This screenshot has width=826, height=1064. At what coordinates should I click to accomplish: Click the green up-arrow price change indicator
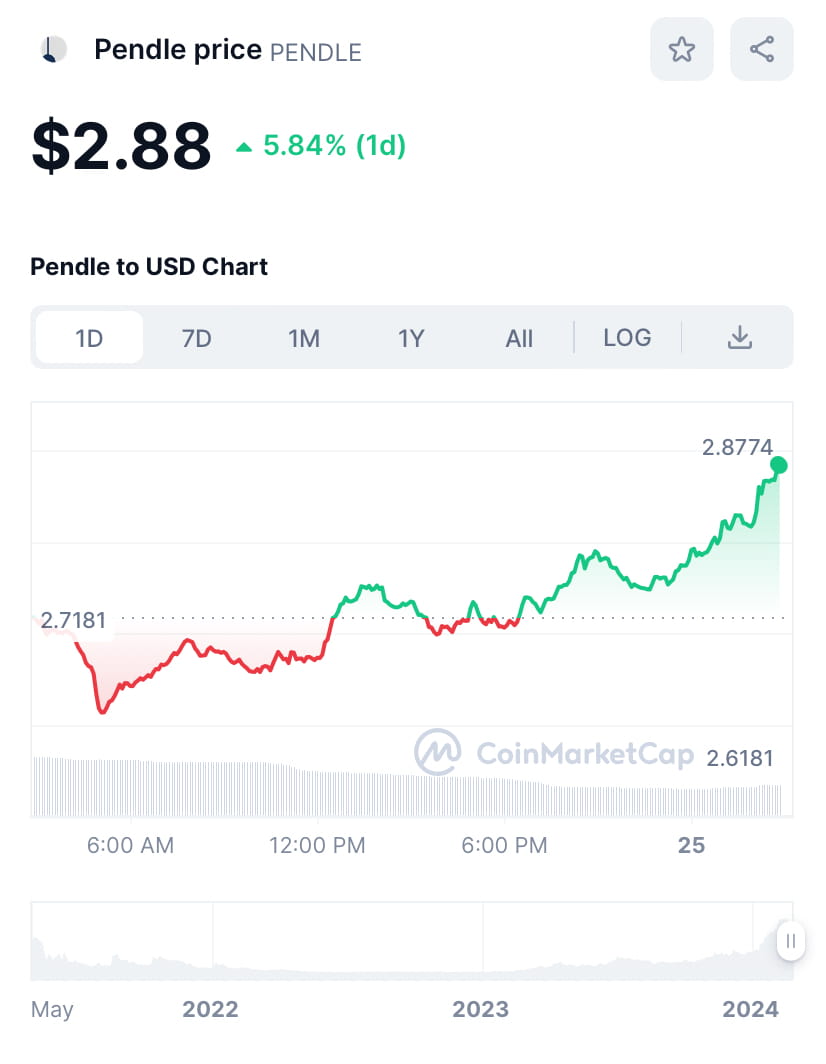coord(244,147)
